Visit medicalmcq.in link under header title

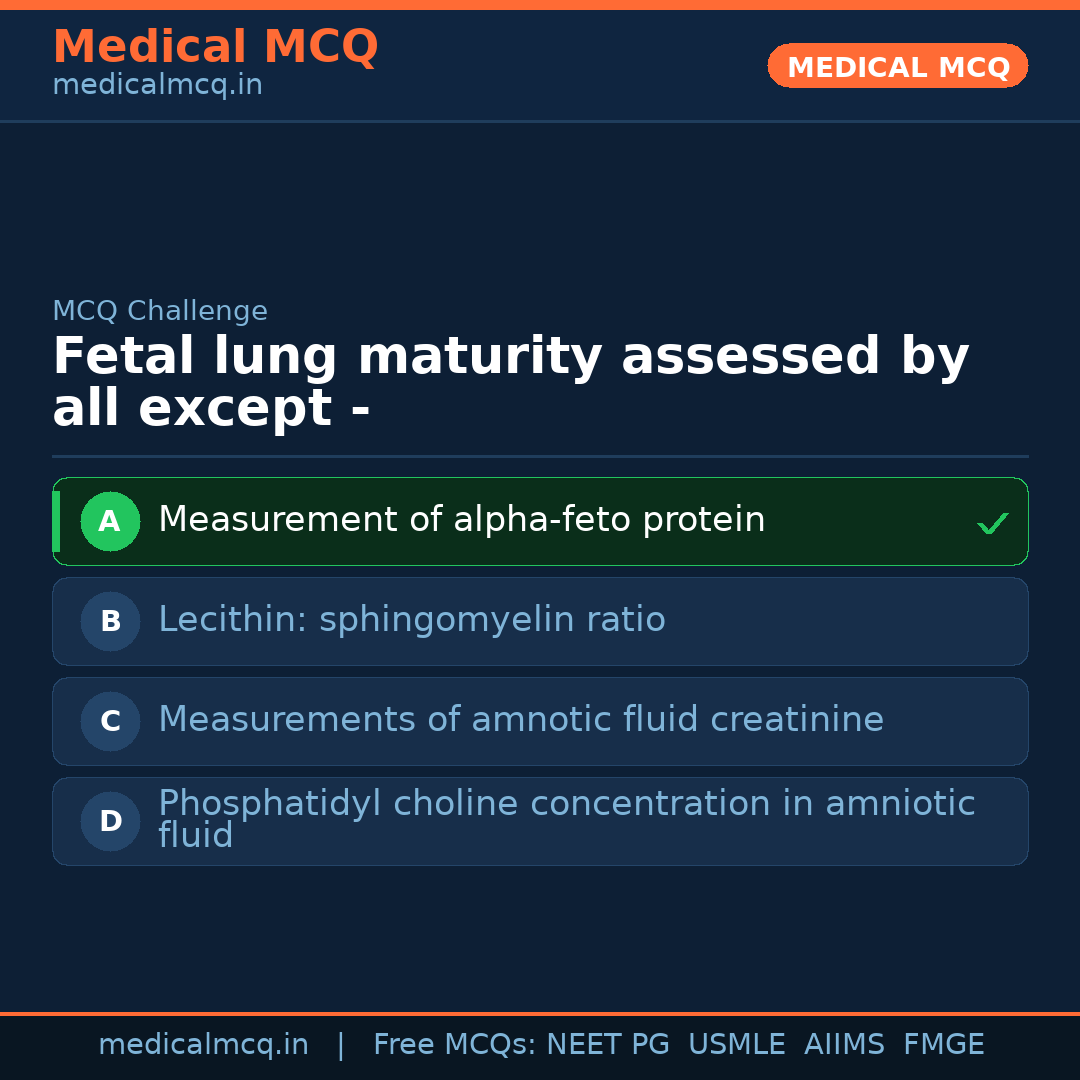(157, 85)
